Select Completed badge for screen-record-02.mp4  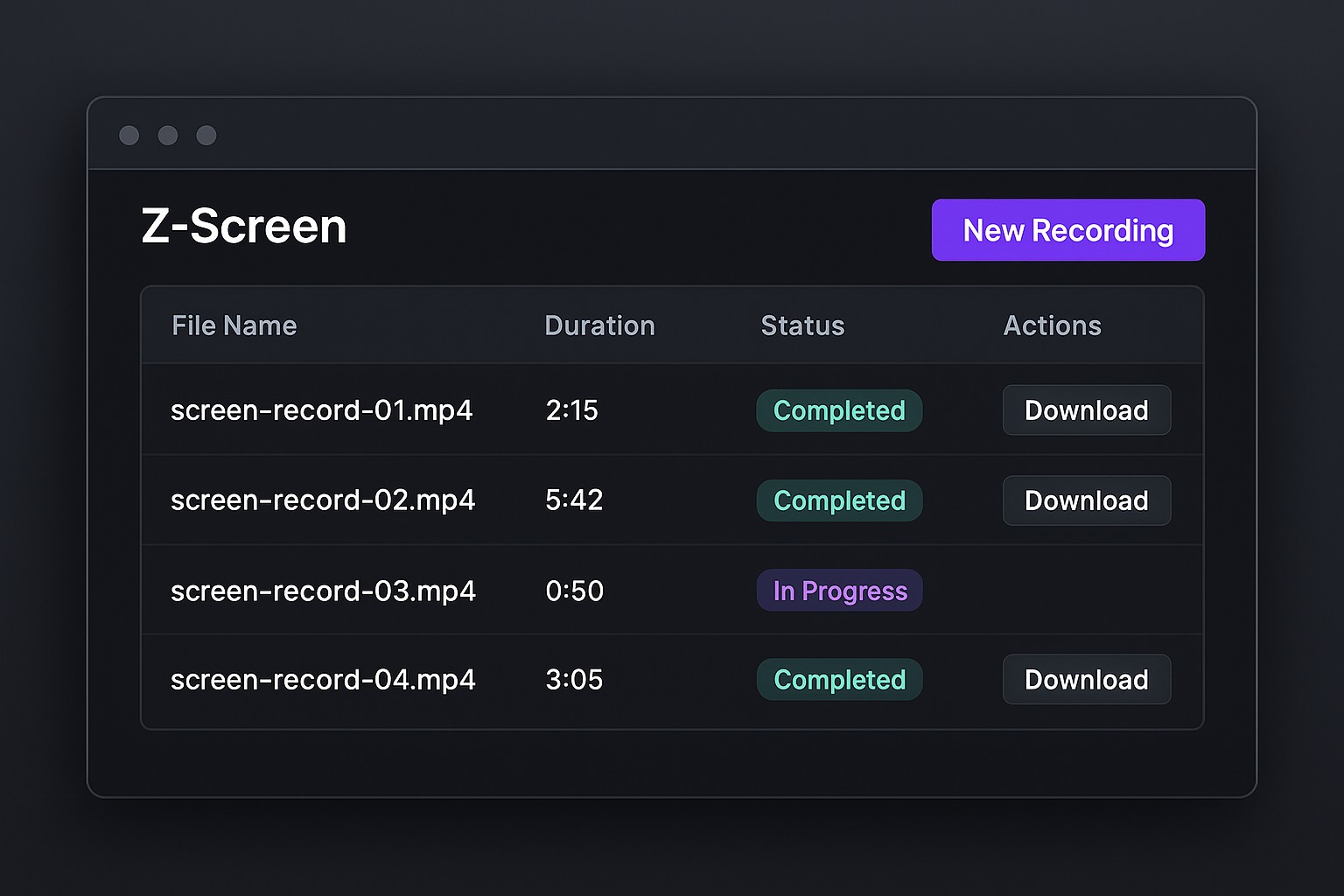(839, 500)
